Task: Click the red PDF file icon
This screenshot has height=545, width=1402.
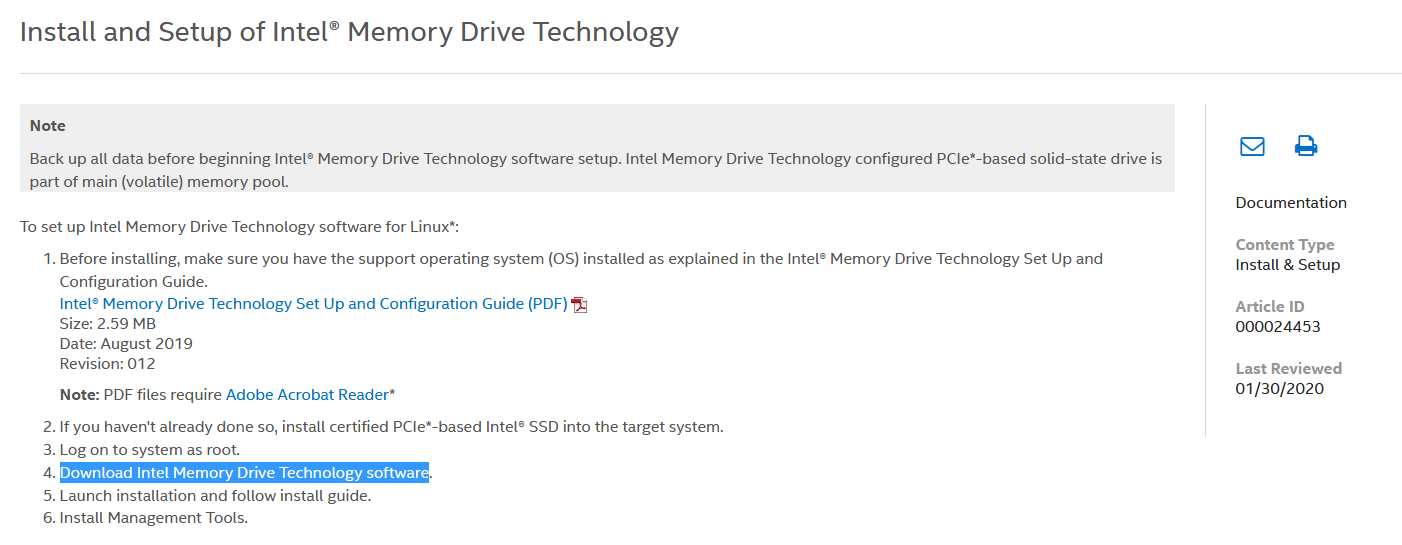Action: pyautogui.click(x=579, y=305)
